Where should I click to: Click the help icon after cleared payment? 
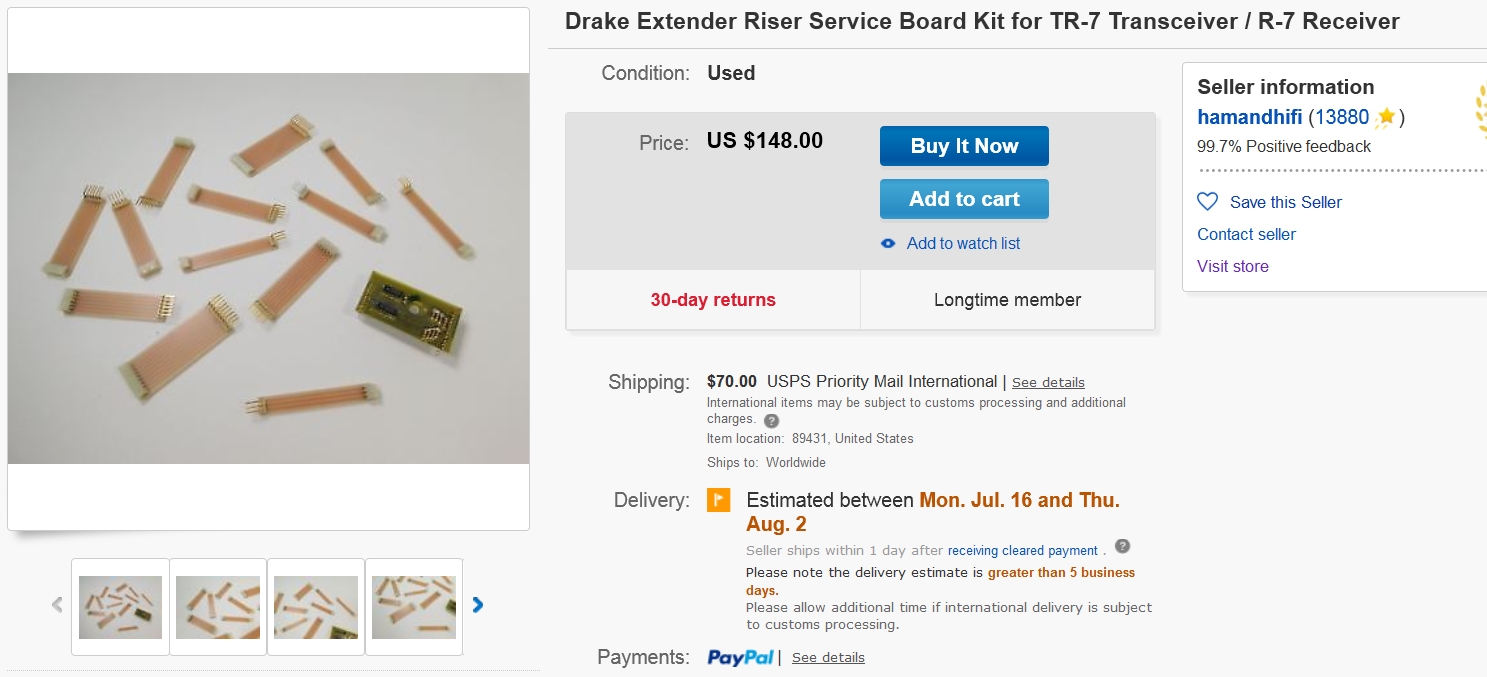click(x=1122, y=546)
